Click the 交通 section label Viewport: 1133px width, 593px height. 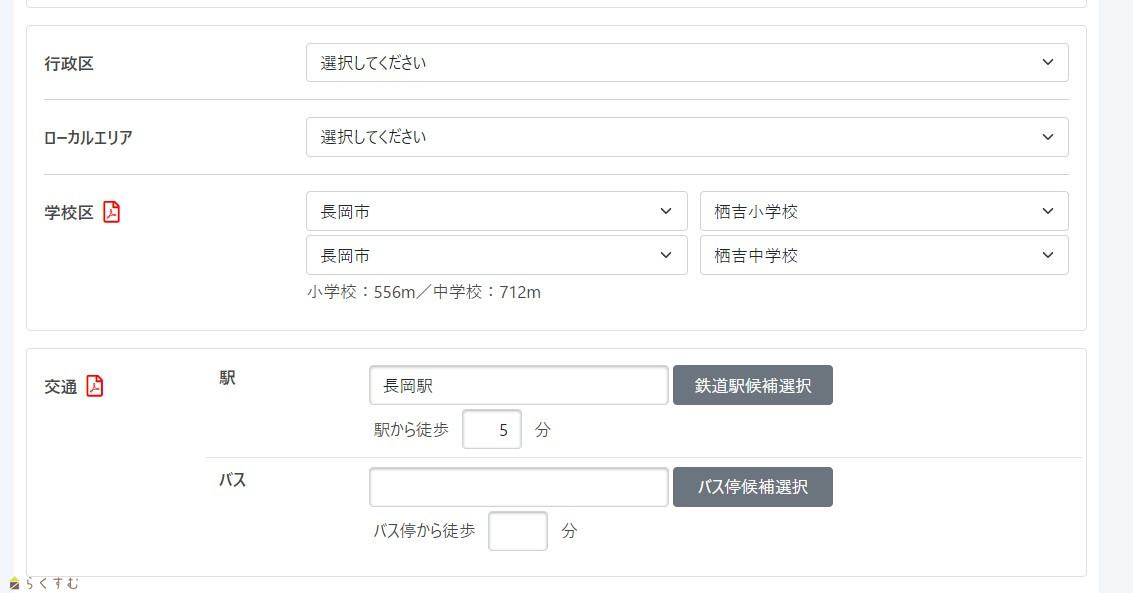(61, 387)
